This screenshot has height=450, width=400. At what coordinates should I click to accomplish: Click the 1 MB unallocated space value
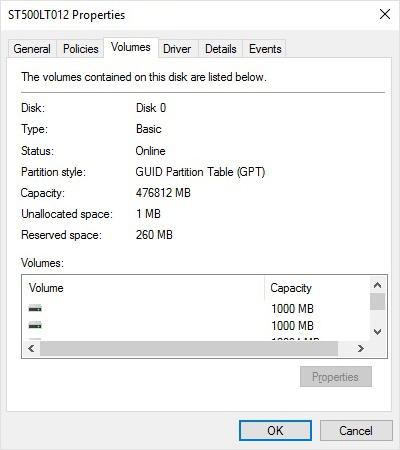click(148, 214)
